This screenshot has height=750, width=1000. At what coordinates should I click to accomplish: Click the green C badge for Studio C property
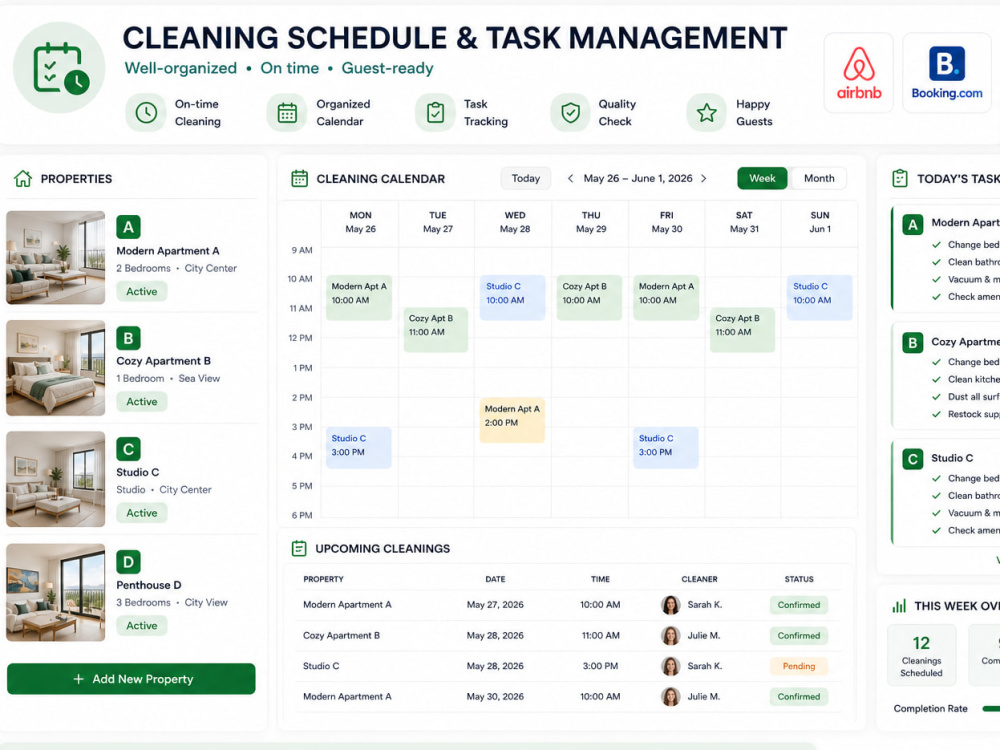pos(128,449)
